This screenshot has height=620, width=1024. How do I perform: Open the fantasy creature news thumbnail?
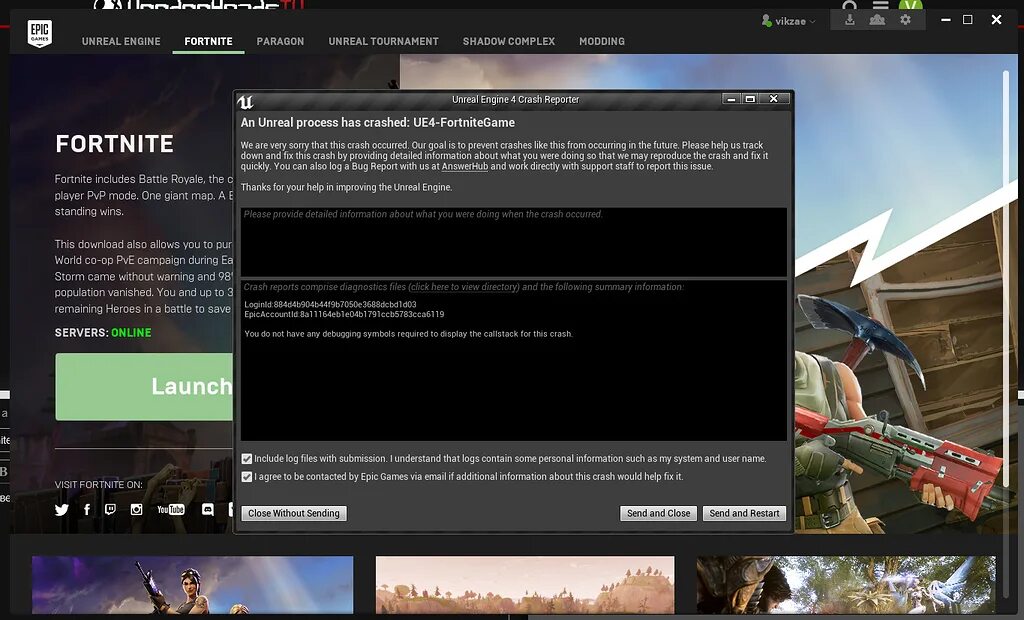click(846, 585)
